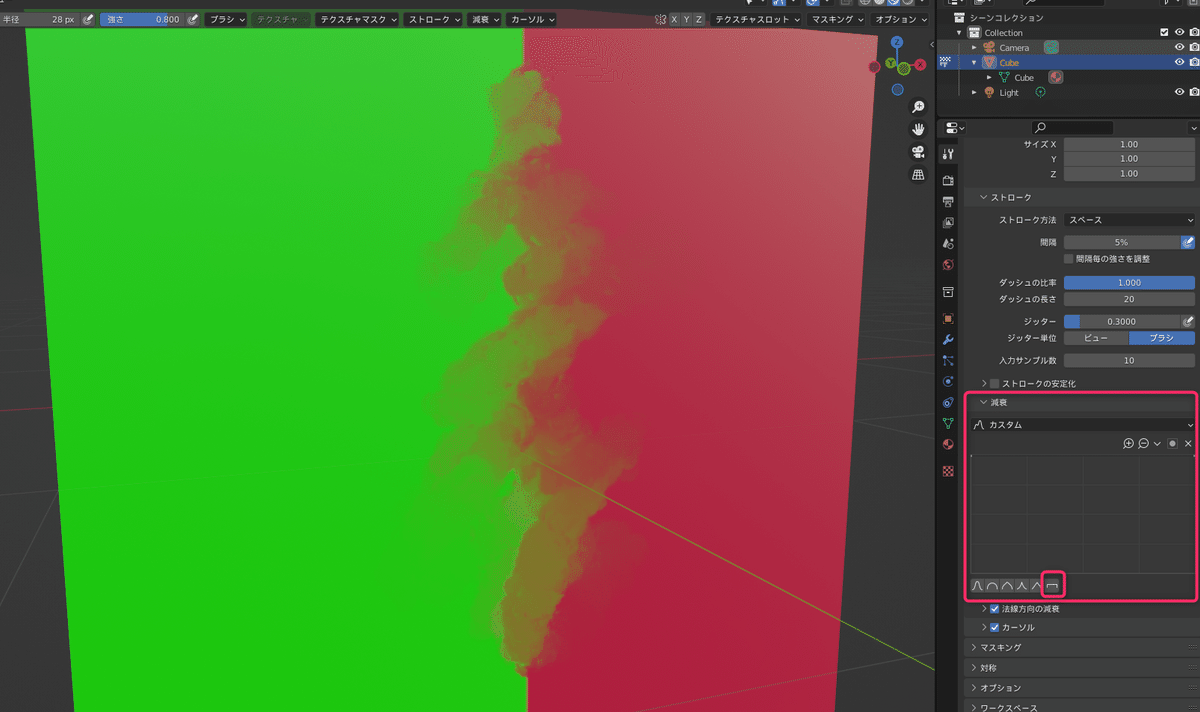Enable 間隔毎の強さを調整 checkbox
This screenshot has height=712, width=1200.
(x=1069, y=258)
